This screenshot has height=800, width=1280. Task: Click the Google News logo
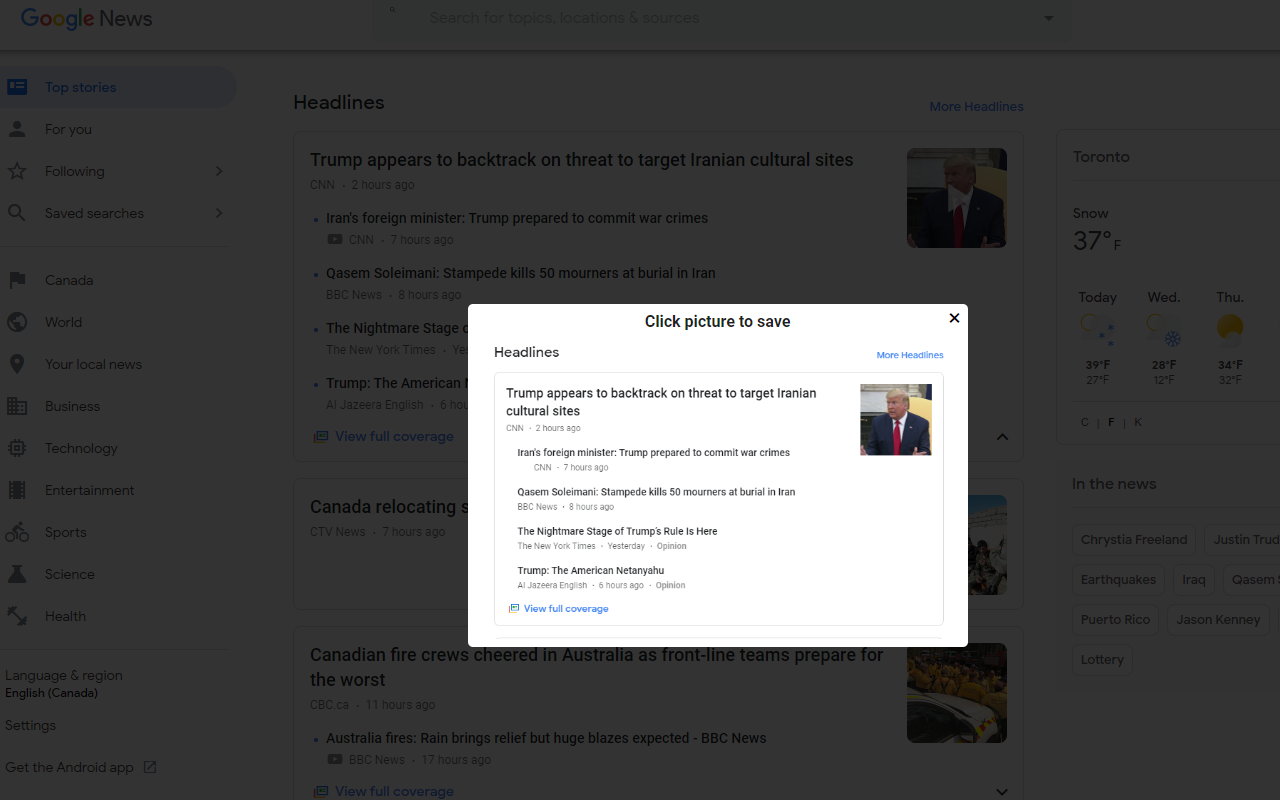tap(86, 18)
